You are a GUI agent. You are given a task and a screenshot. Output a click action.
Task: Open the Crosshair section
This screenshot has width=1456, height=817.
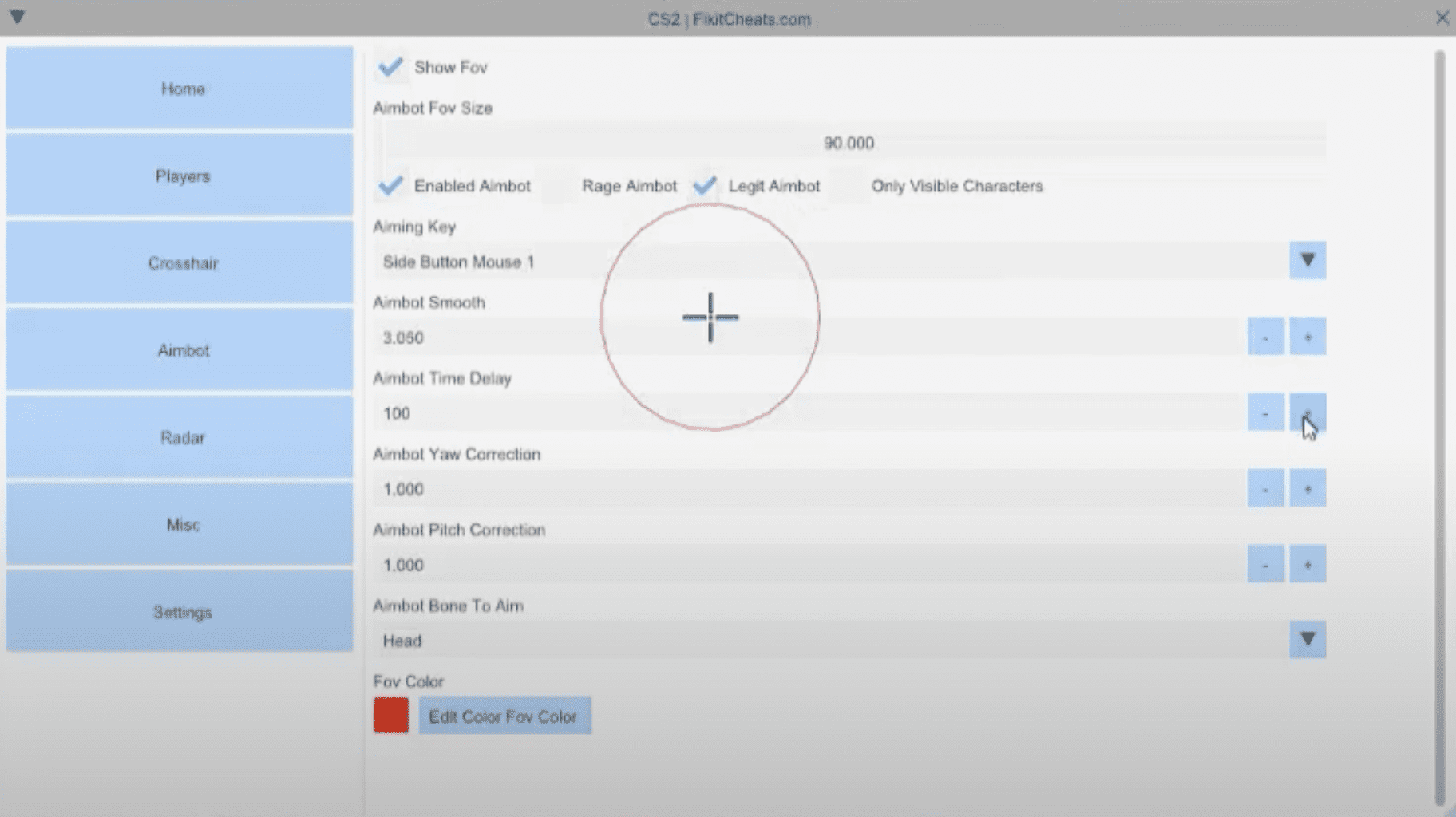(x=182, y=263)
